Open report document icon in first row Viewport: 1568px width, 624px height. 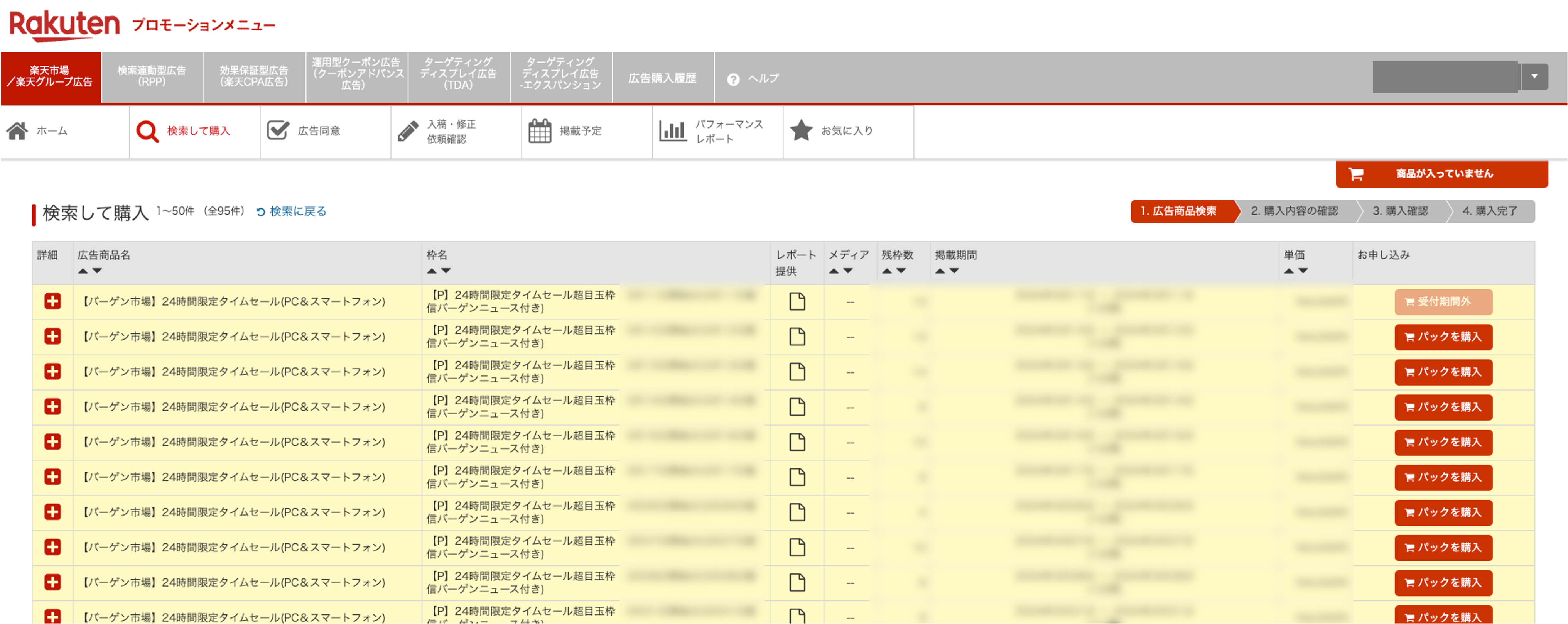coord(797,301)
